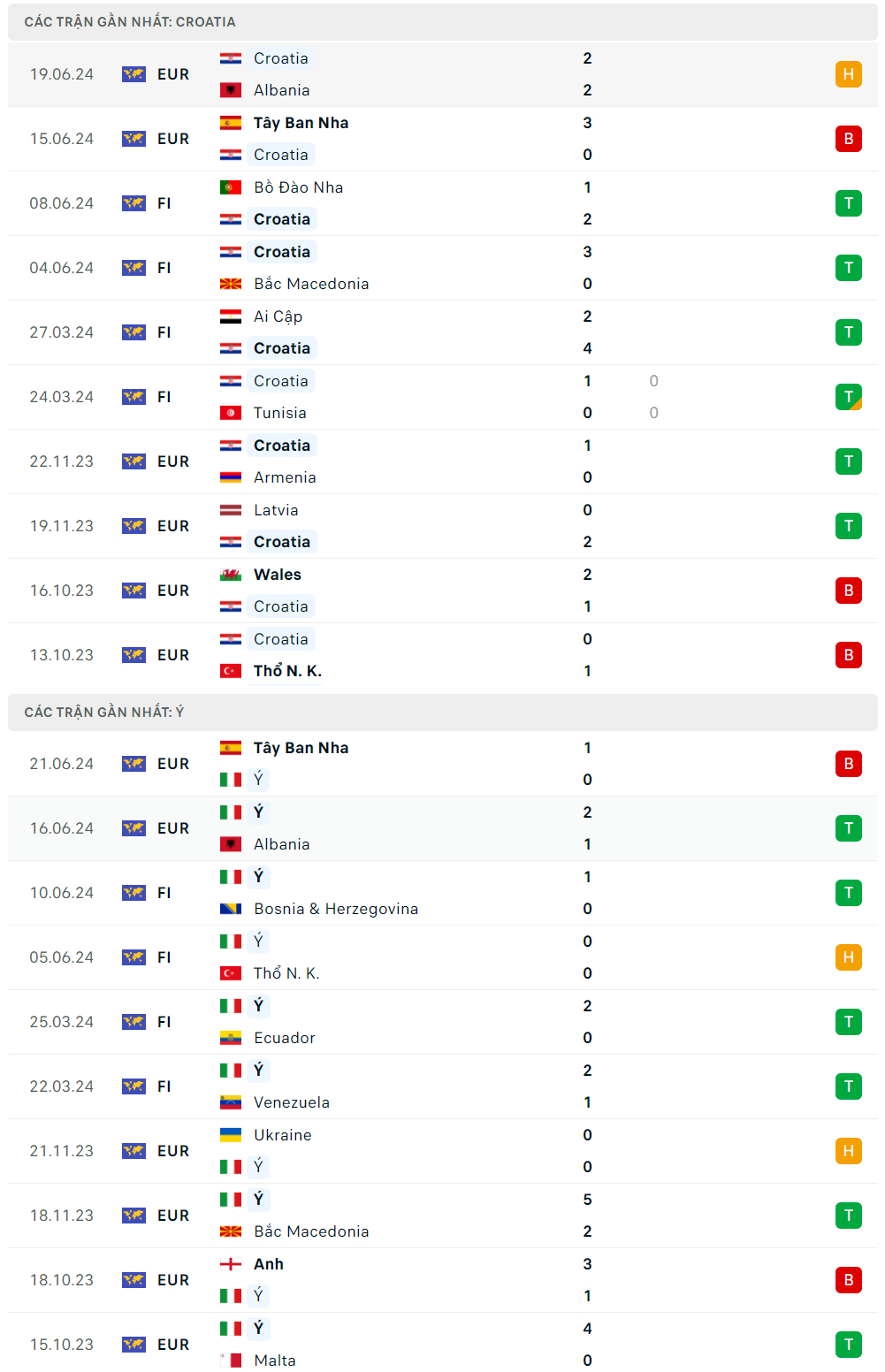885x1372 pixels.
Task: Click the Malta flag icon
Action: pos(231,1361)
